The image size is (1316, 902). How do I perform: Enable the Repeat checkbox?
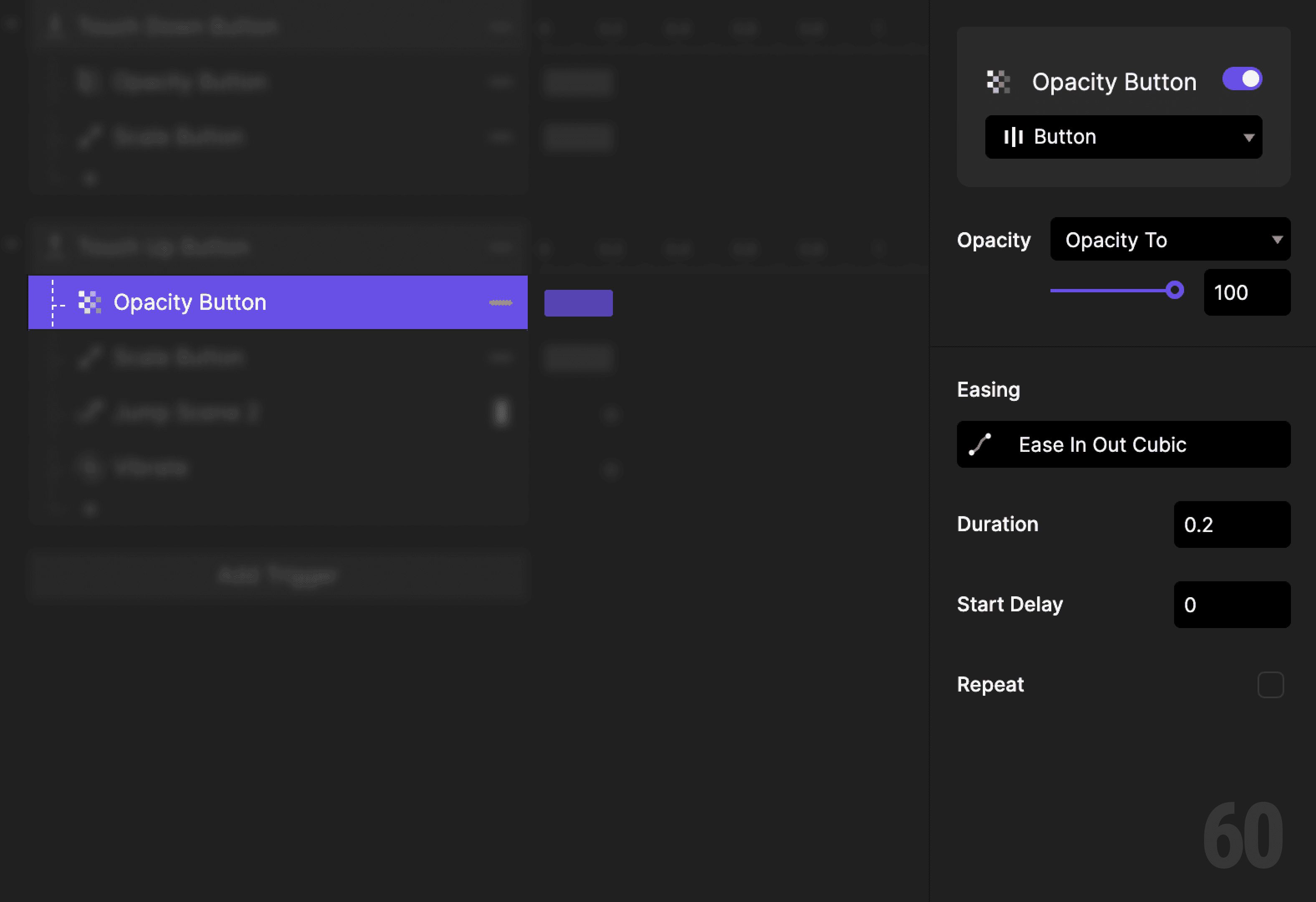tap(1271, 684)
